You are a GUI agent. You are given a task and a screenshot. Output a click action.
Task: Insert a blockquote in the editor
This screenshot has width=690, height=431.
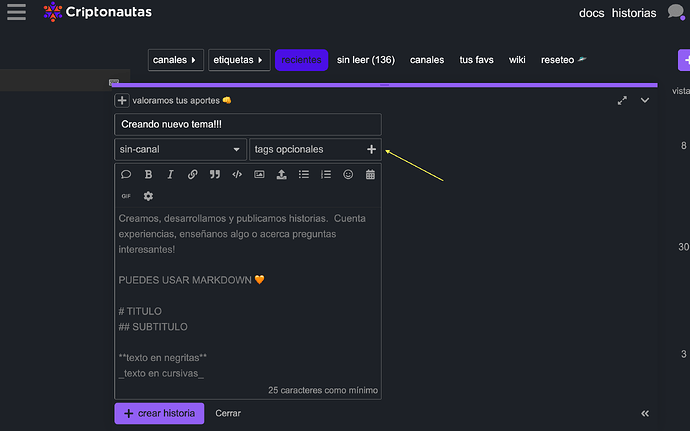point(215,174)
